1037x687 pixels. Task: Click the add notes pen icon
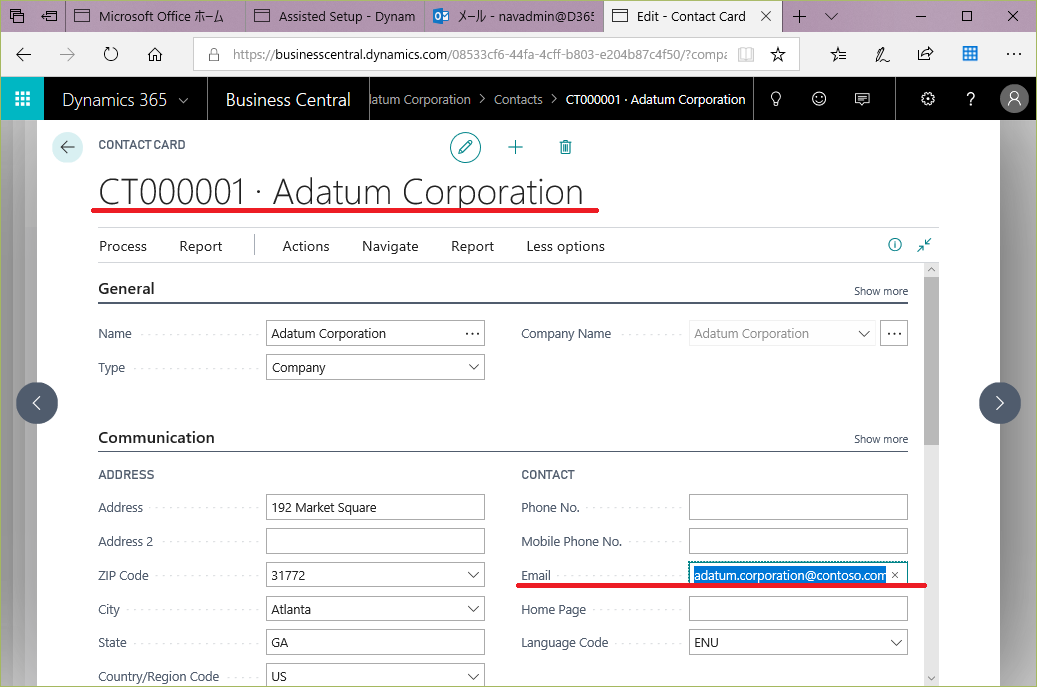tap(882, 54)
